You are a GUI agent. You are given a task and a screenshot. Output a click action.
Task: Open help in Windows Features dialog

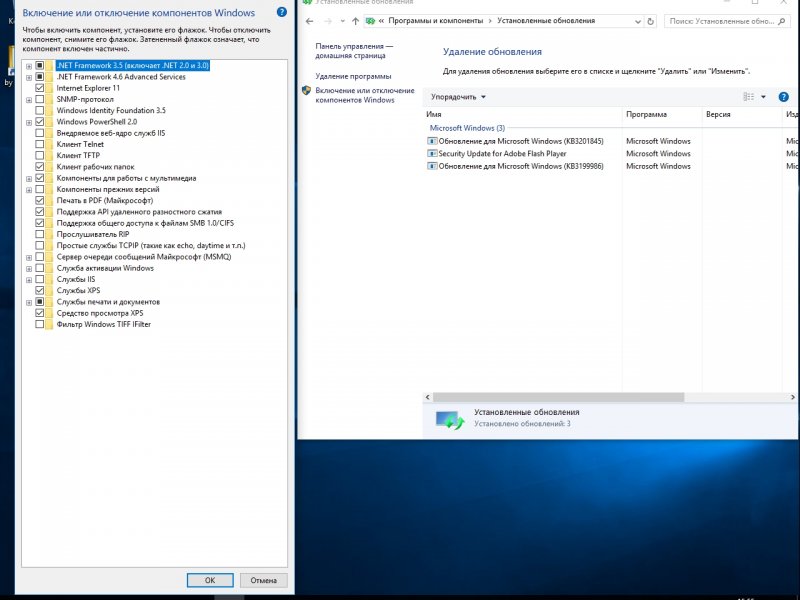click(282, 12)
